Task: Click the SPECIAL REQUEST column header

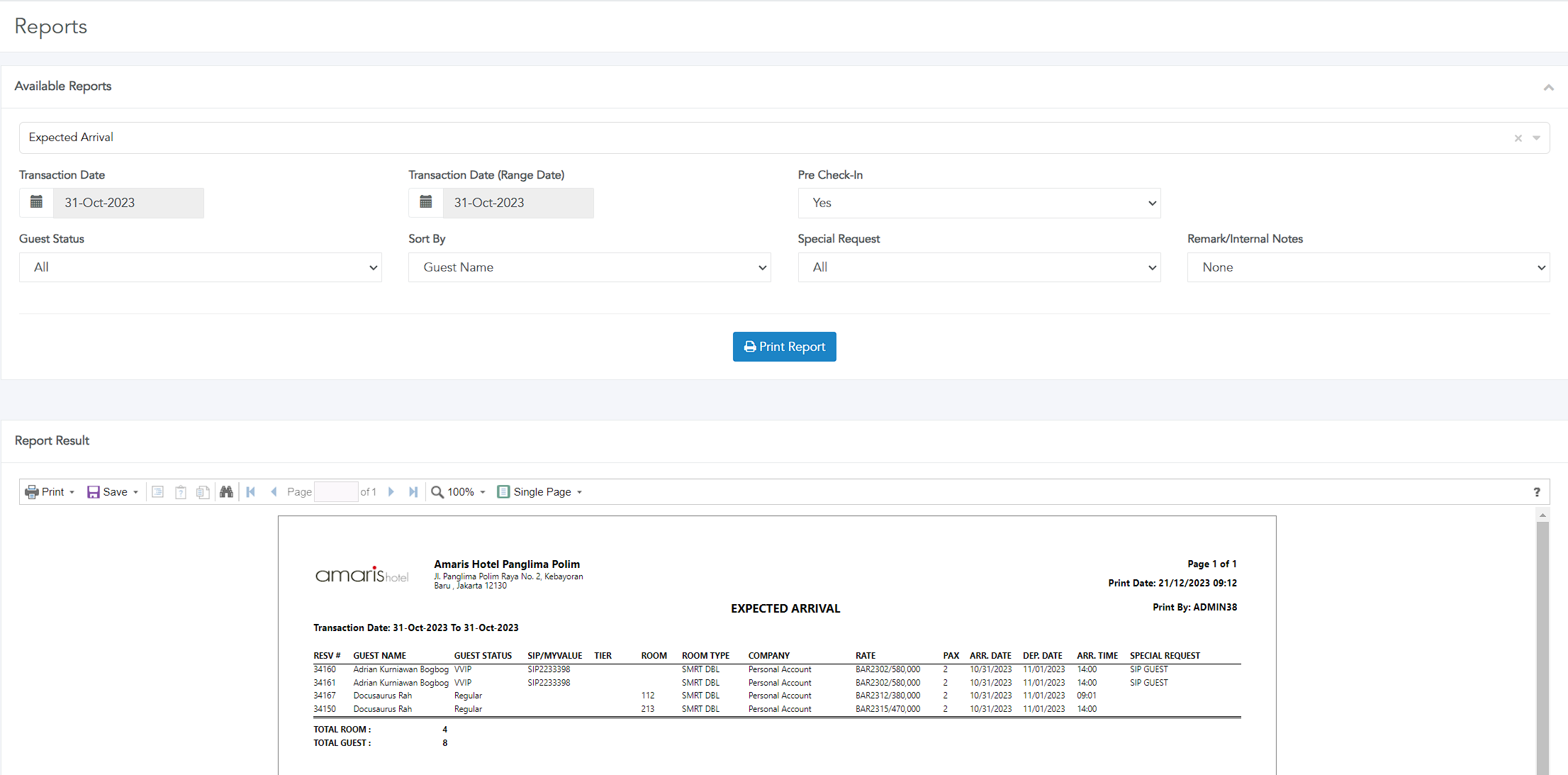Action: [1165, 656]
